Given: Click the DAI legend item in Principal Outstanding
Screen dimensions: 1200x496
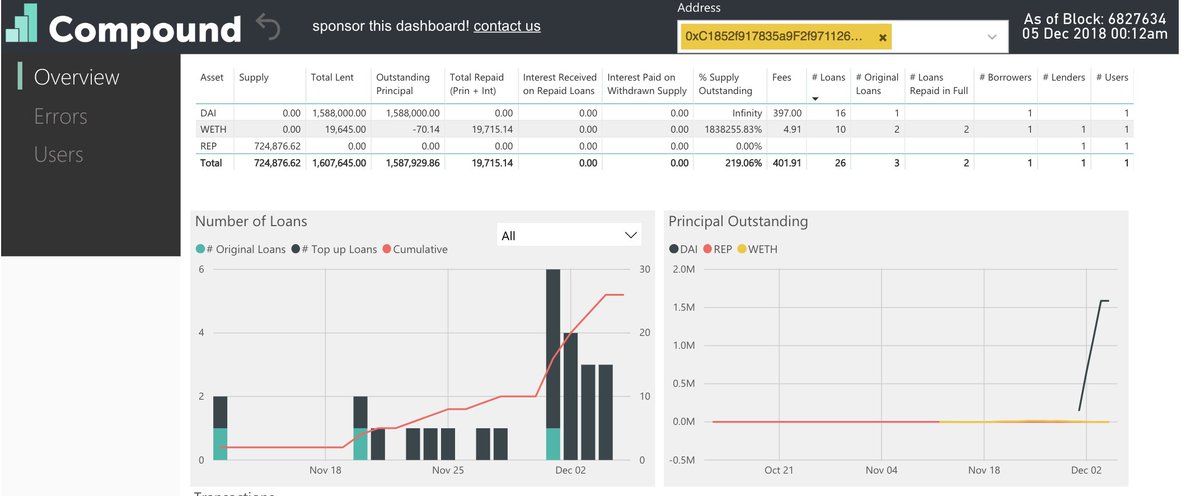Looking at the screenshot, I should point(683,249).
